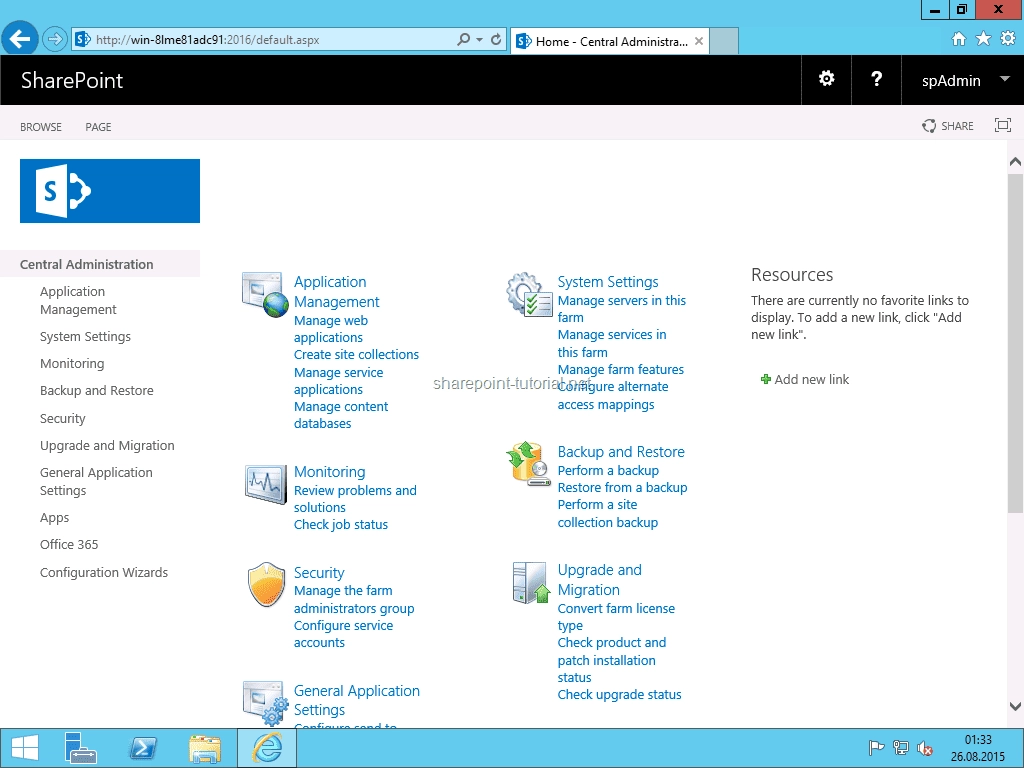
Task: Open the browser home icon
Action: tap(959, 39)
